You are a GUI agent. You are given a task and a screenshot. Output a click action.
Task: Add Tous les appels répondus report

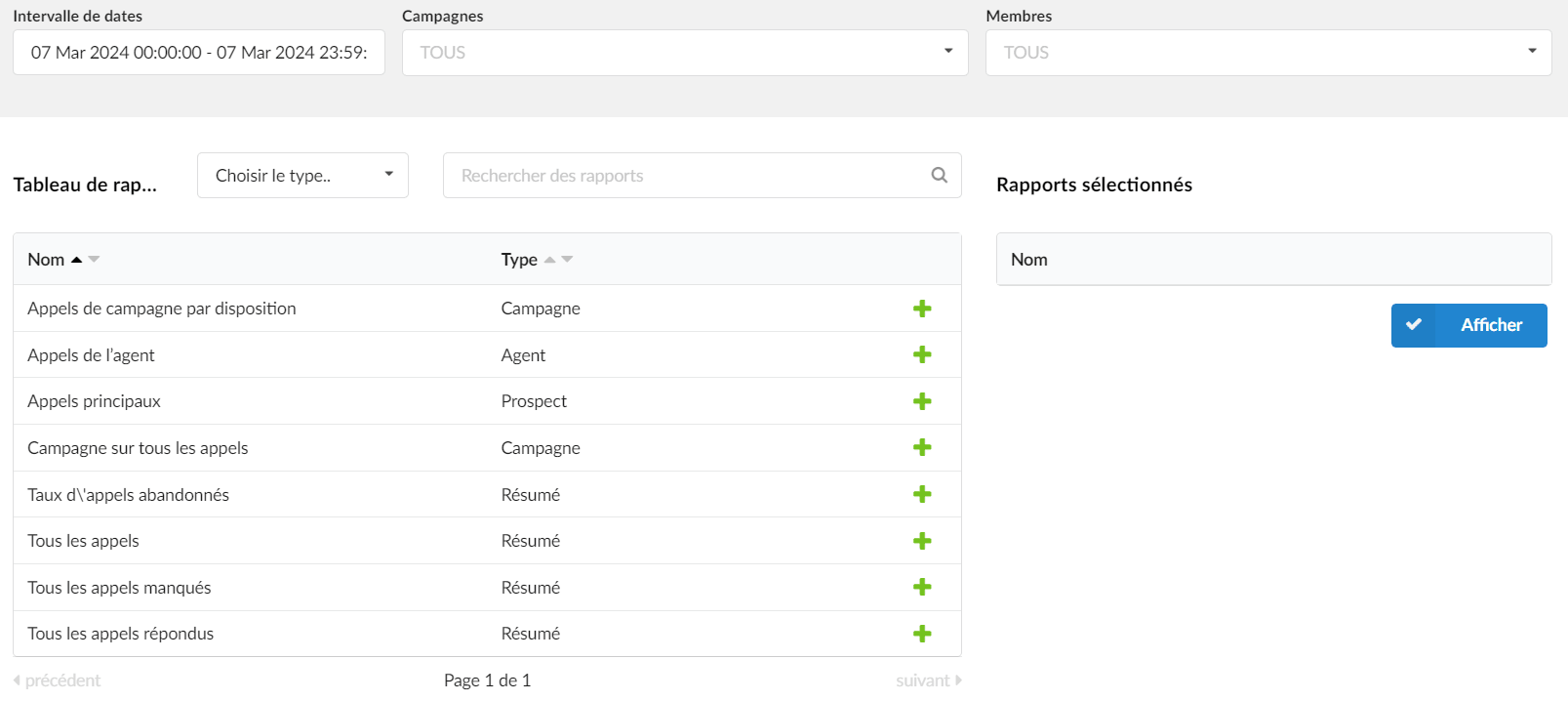922,634
